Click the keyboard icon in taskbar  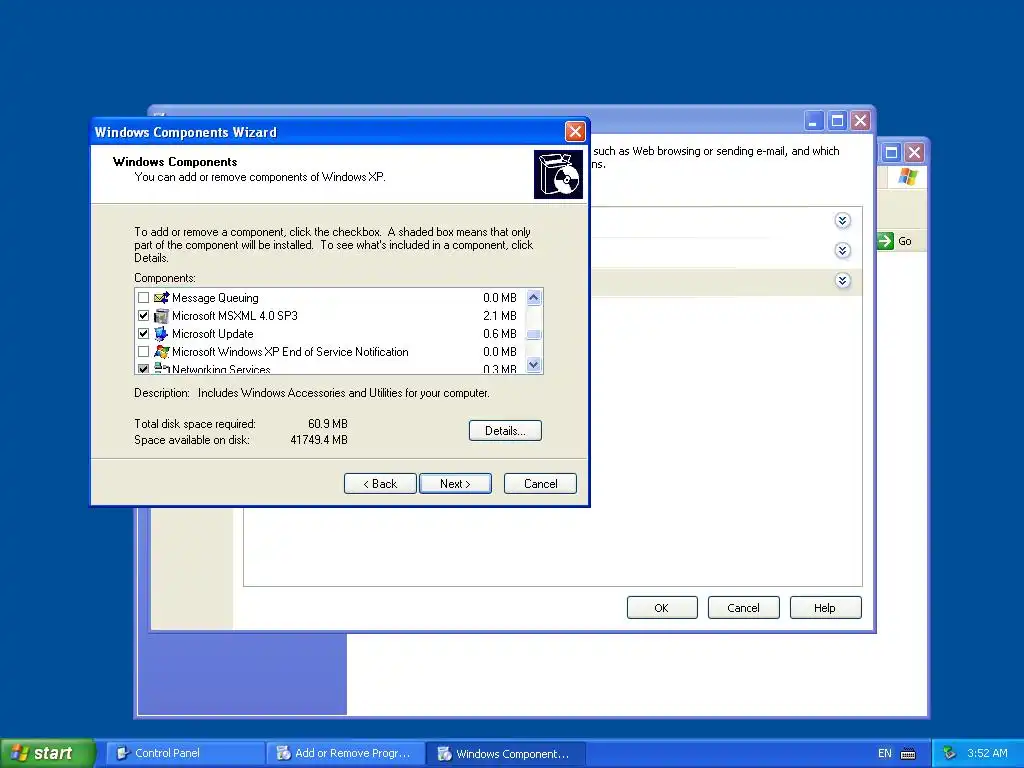[x=908, y=754]
